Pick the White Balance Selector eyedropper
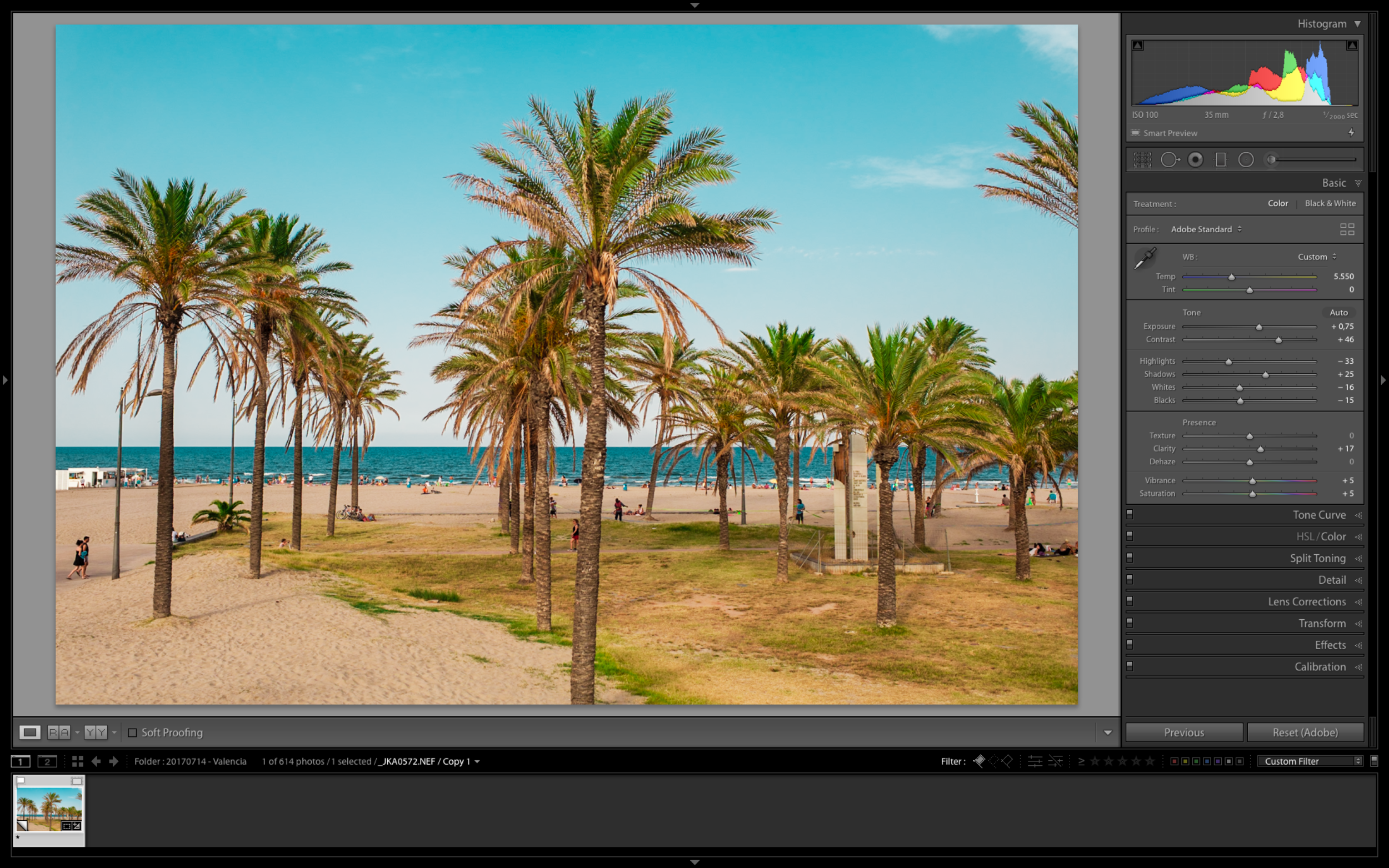The width and height of the screenshot is (1389, 868). coord(1145,258)
